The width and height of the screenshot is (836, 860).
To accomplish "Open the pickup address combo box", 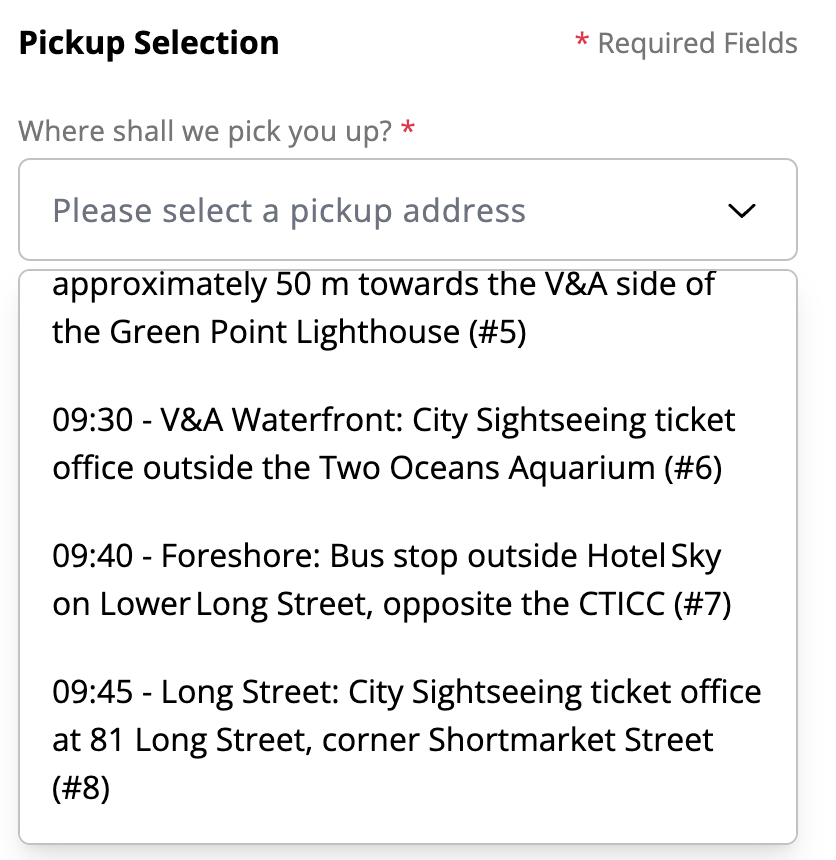I will point(407,211).
